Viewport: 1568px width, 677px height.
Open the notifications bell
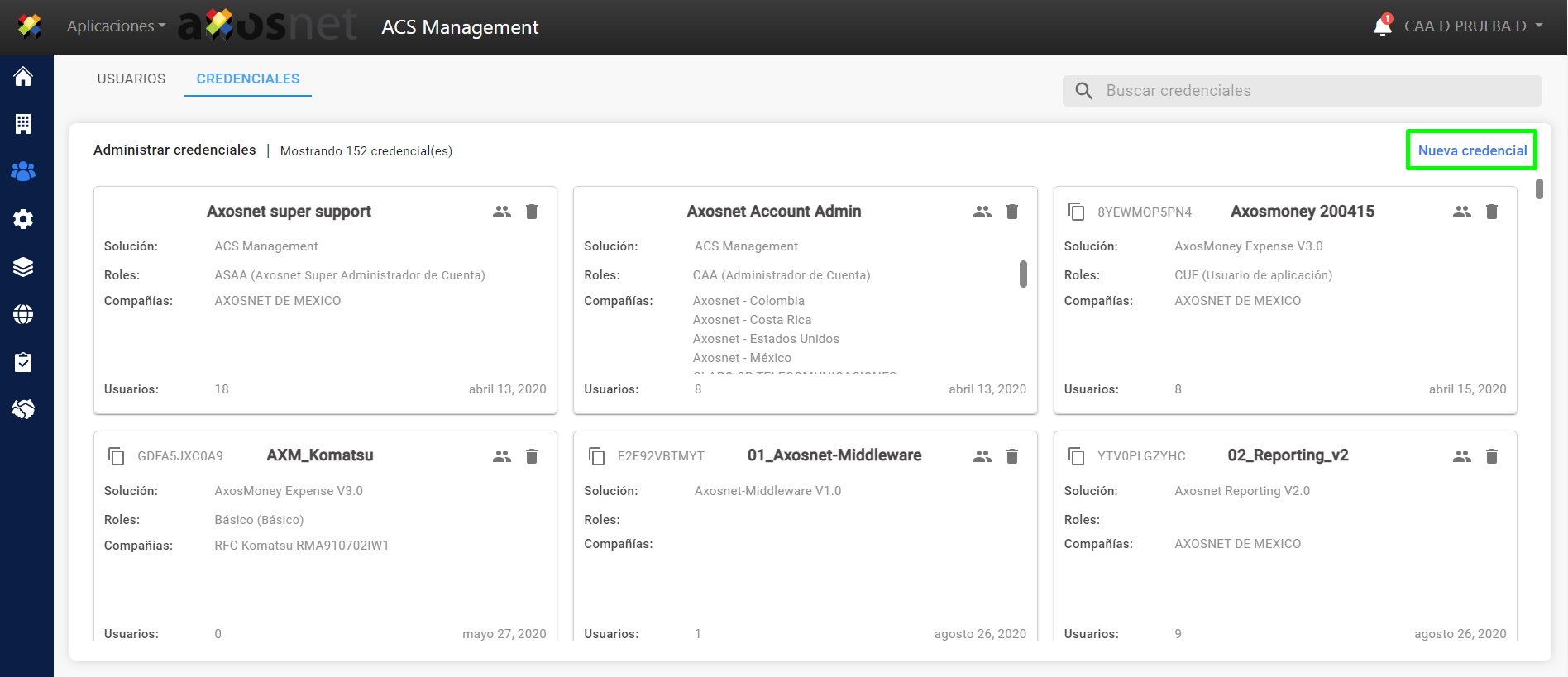(x=1382, y=26)
